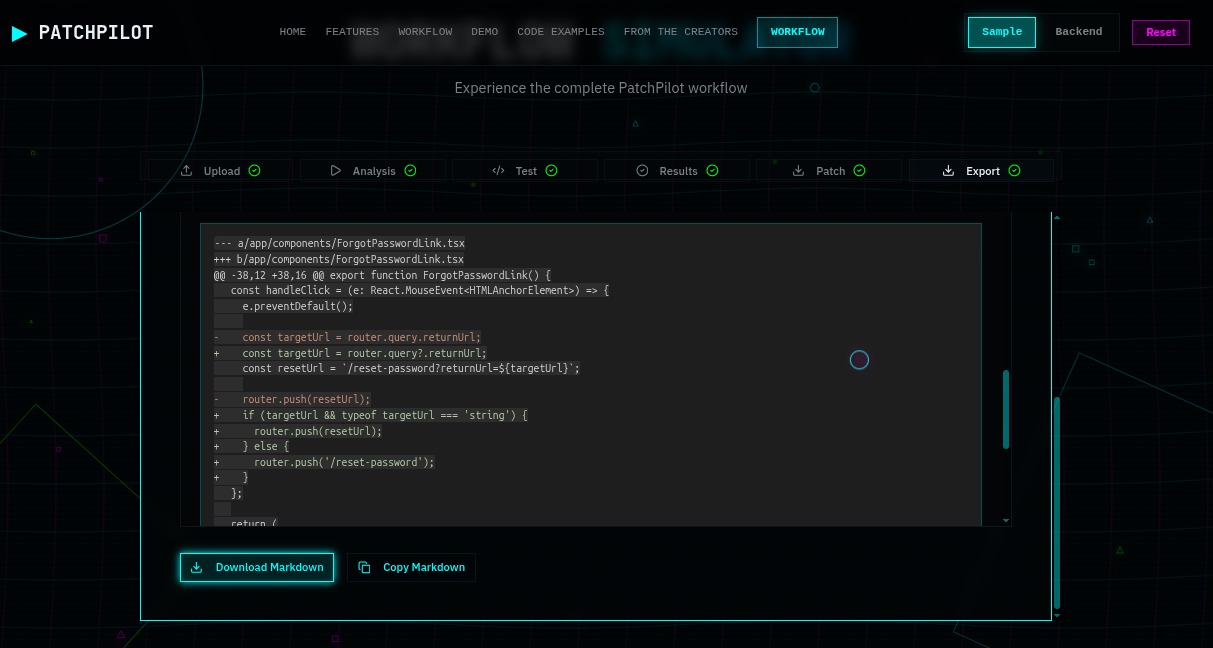Click the green checkmark next to Test
This screenshot has width=1213, height=648.
click(x=551, y=171)
